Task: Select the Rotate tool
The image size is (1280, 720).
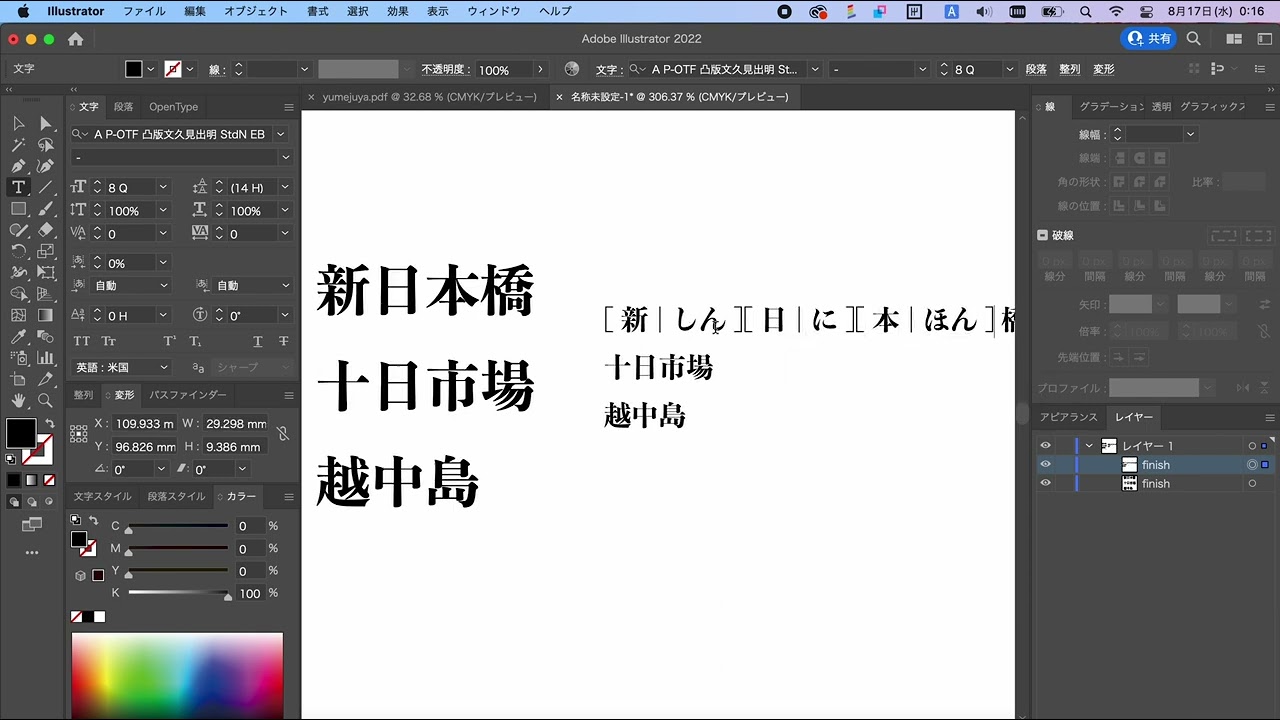Action: point(18,251)
